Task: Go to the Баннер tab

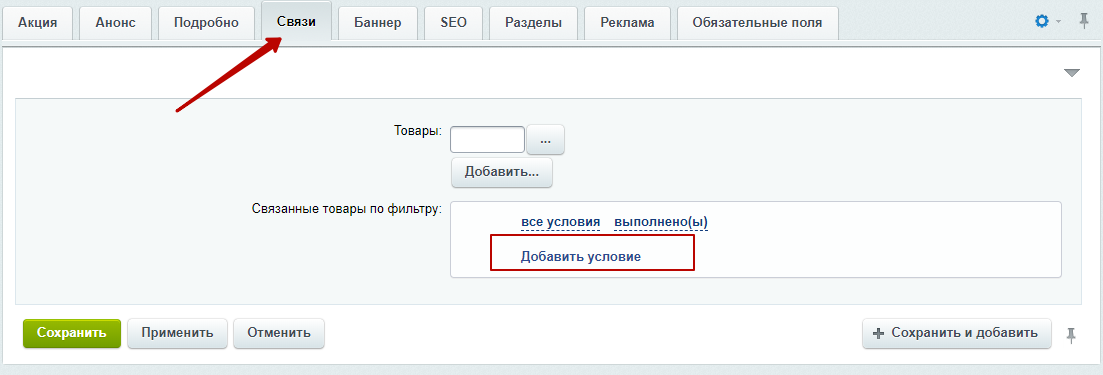Action: [378, 23]
